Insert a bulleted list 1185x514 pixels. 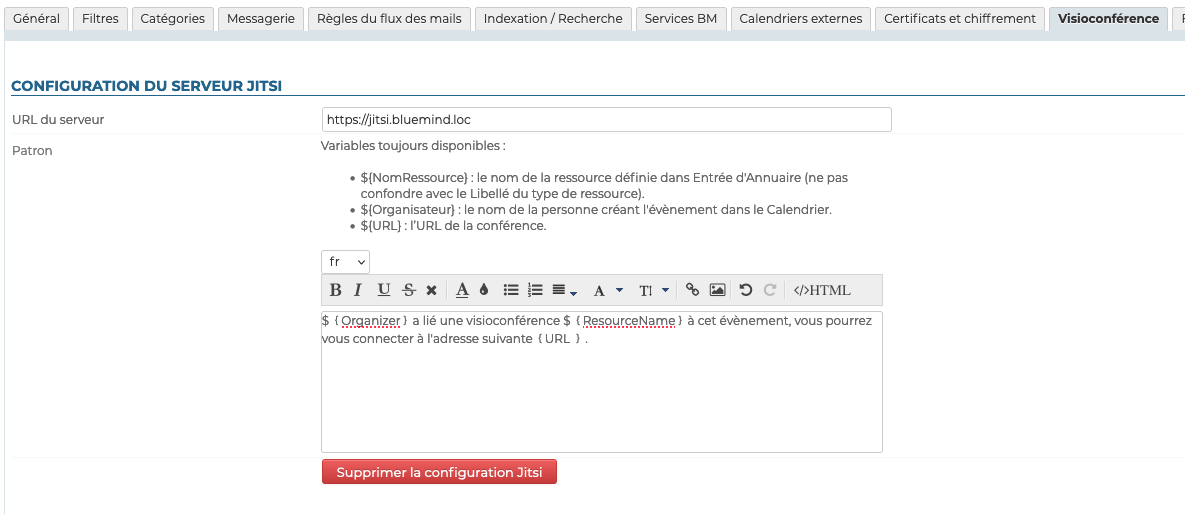pyautogui.click(x=511, y=290)
